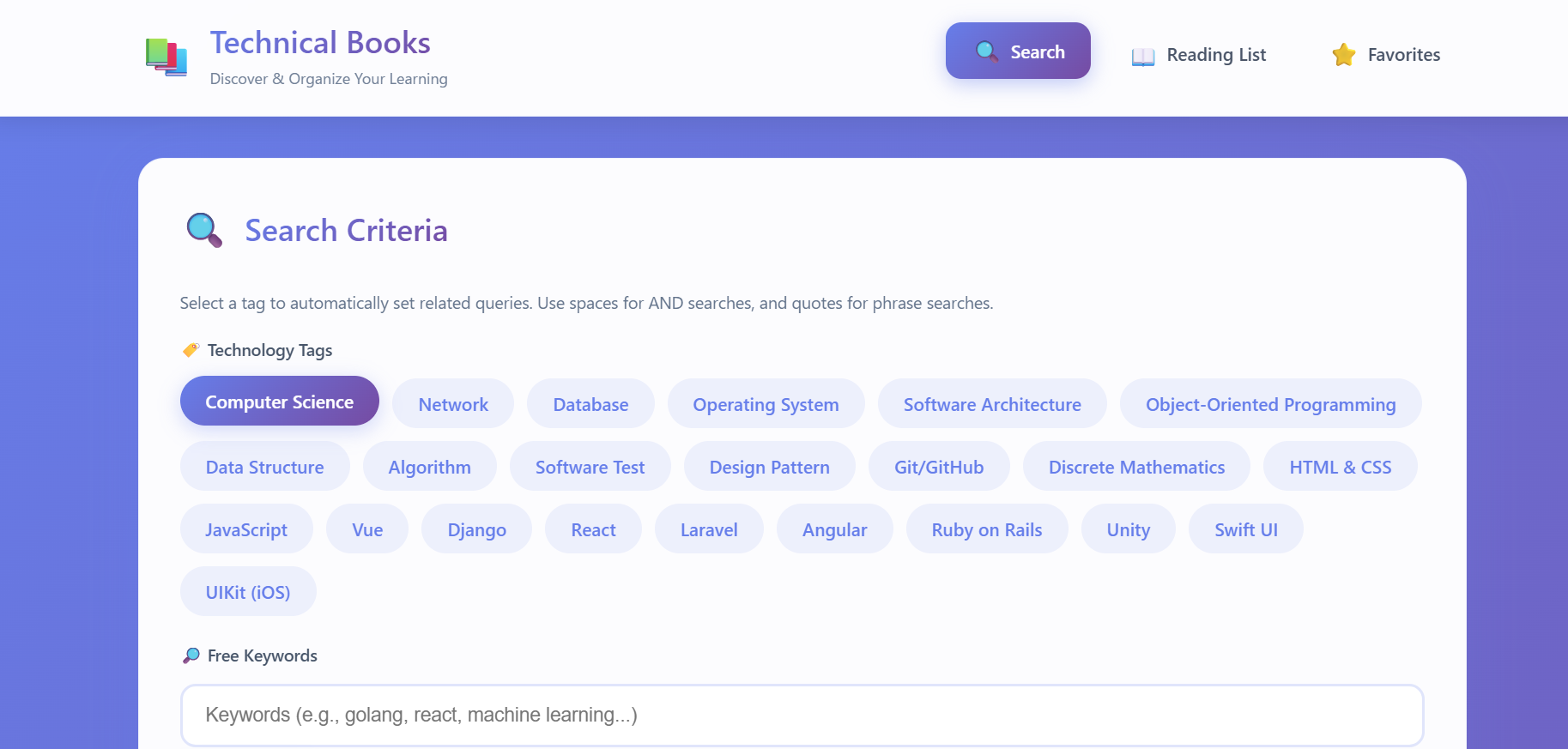Pick the Django tag

click(476, 529)
